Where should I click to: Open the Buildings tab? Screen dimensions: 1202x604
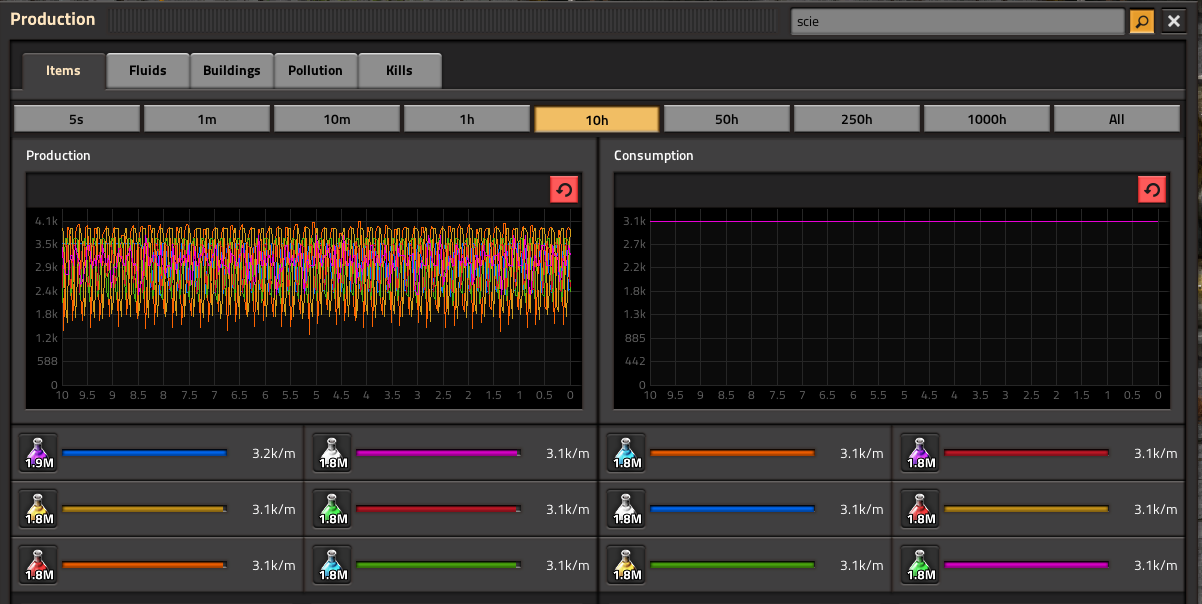232,71
